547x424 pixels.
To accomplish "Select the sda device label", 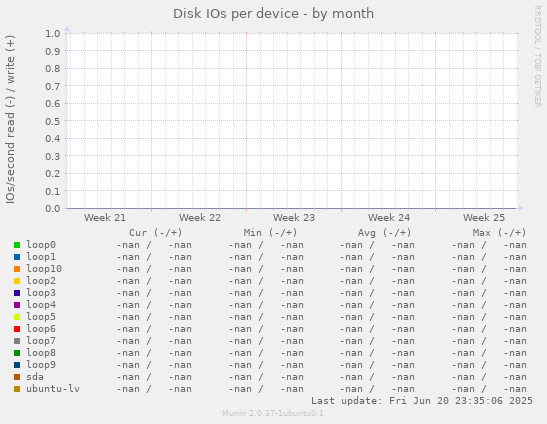I will click(x=35, y=377).
